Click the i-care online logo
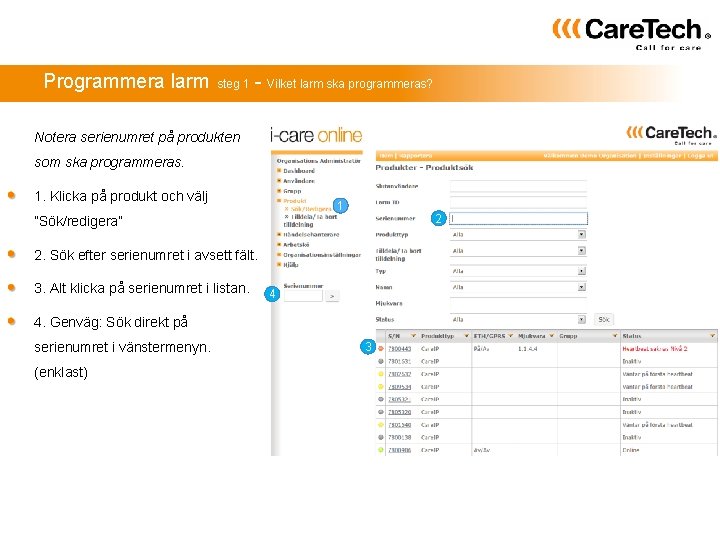720x540 pixels. pos(316,135)
